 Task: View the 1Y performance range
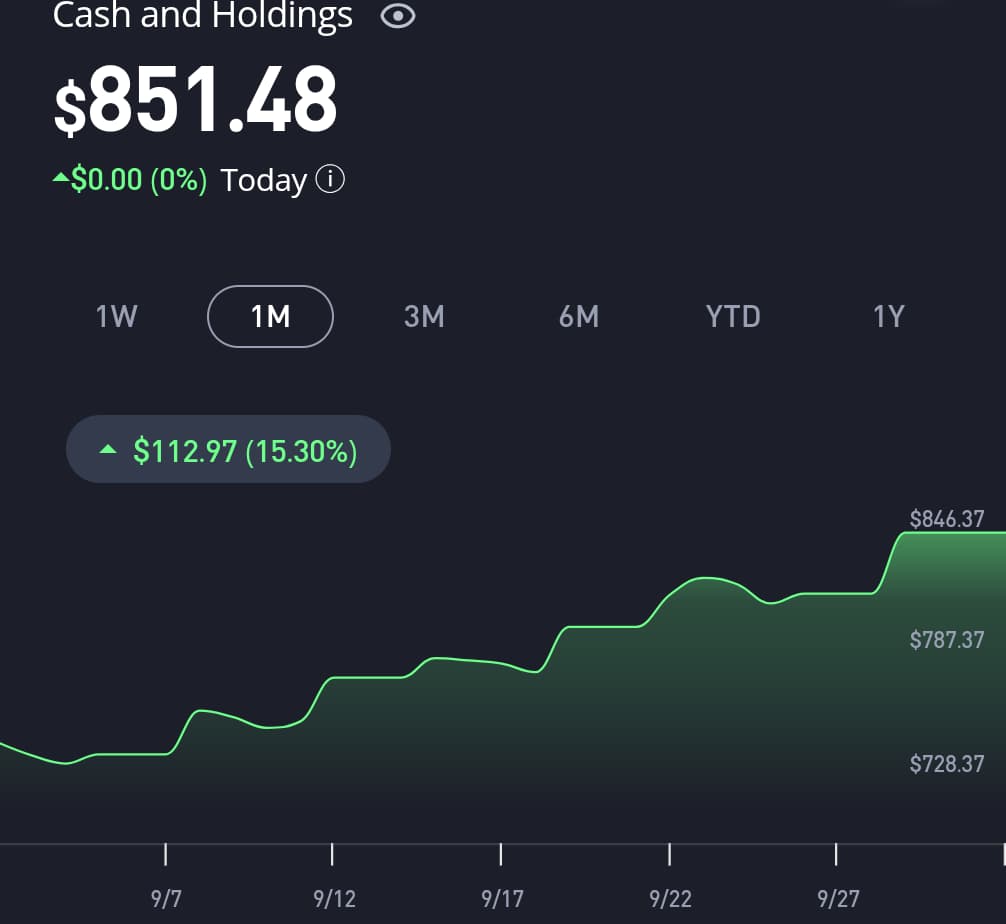tap(888, 317)
